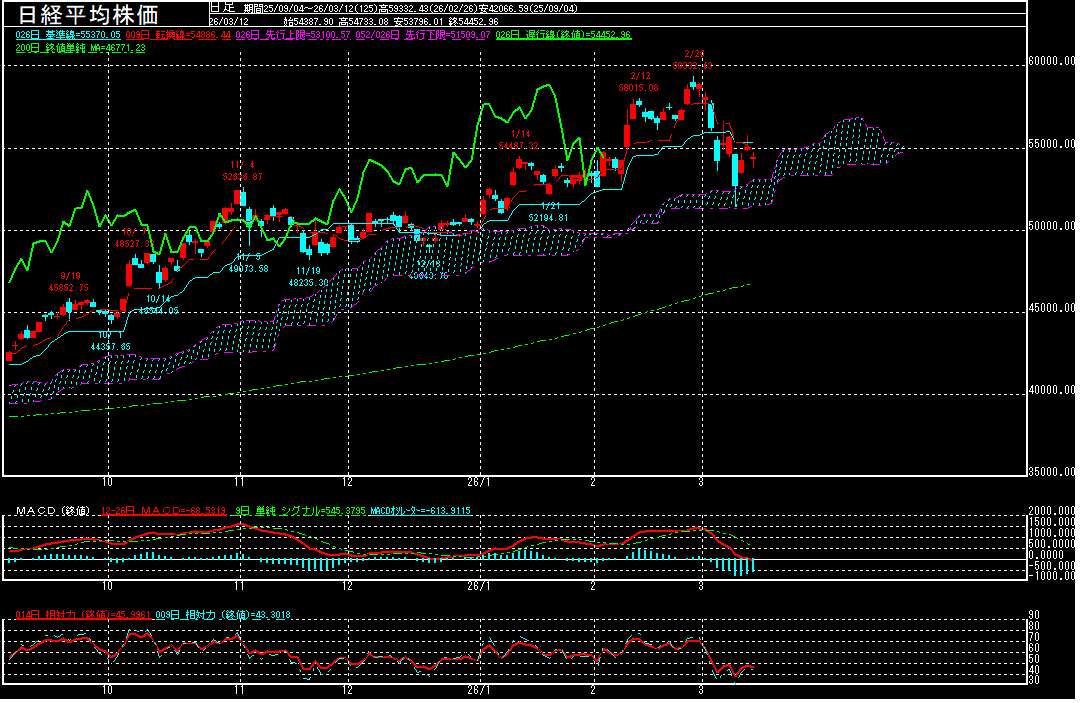The height and width of the screenshot is (703, 1080).
Task: Select the 日足 timeframe label
Action: (222, 7)
